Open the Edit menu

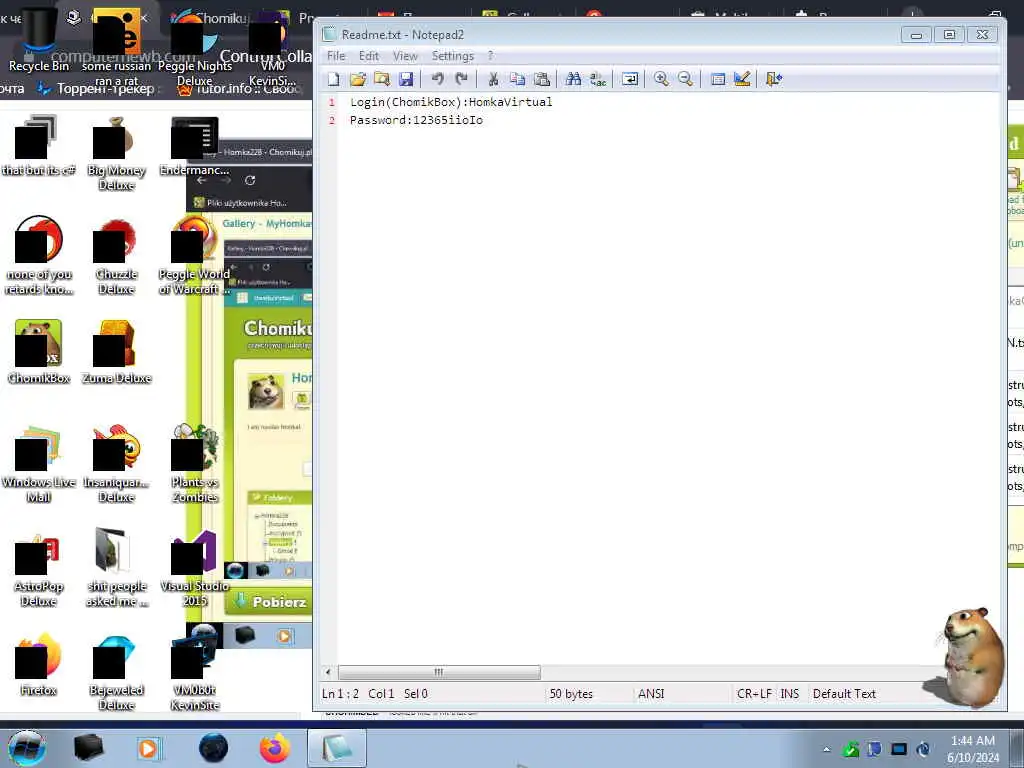tap(369, 56)
